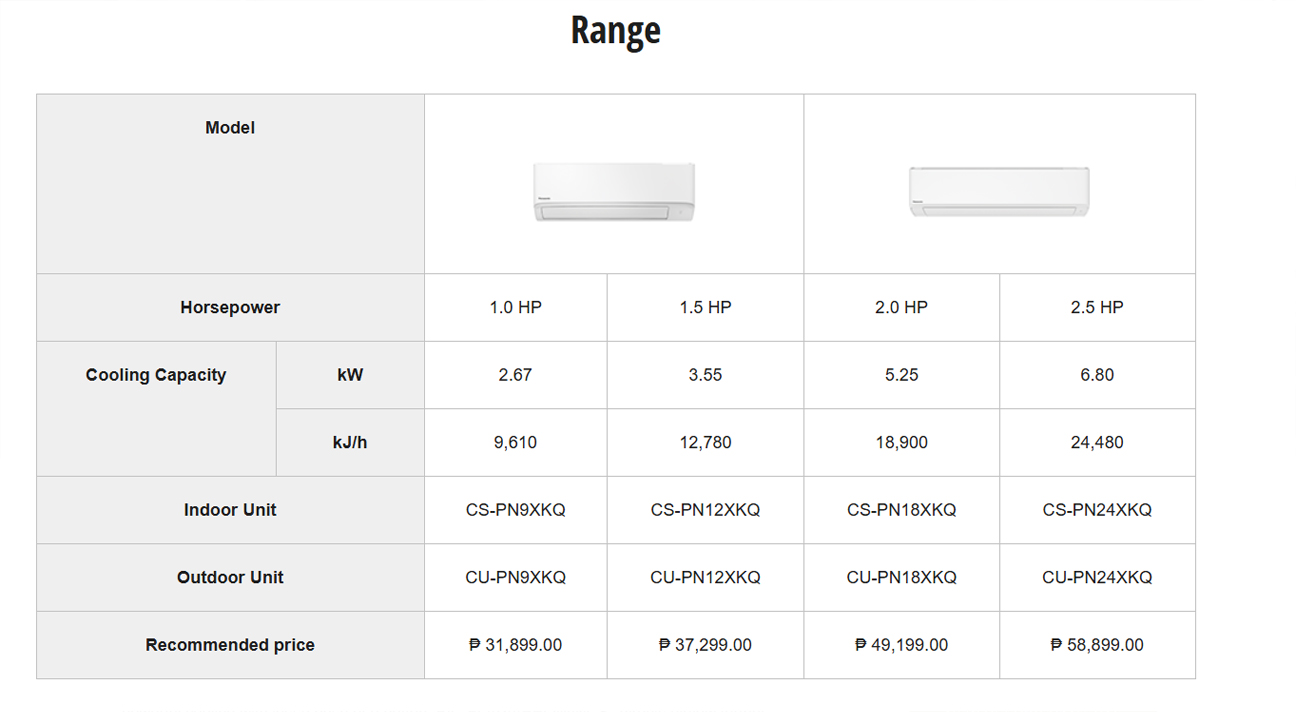Select indoor unit CS-PN24XKQ
The height and width of the screenshot is (712, 1296).
[1097, 510]
